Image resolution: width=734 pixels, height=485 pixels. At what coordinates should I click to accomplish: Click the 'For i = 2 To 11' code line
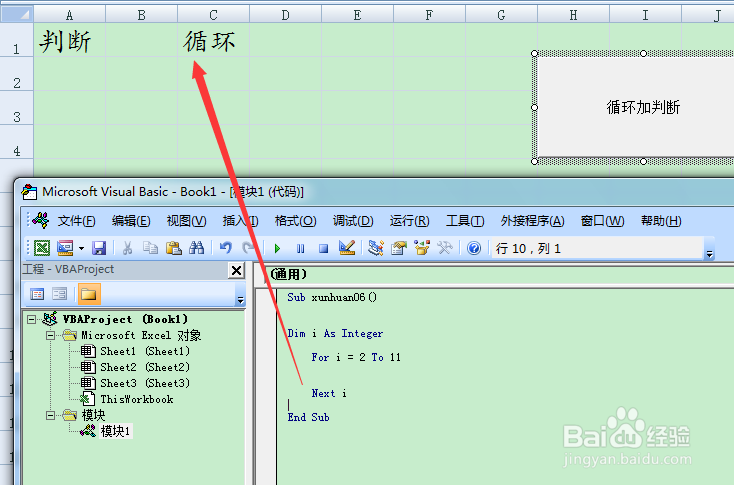click(356, 357)
